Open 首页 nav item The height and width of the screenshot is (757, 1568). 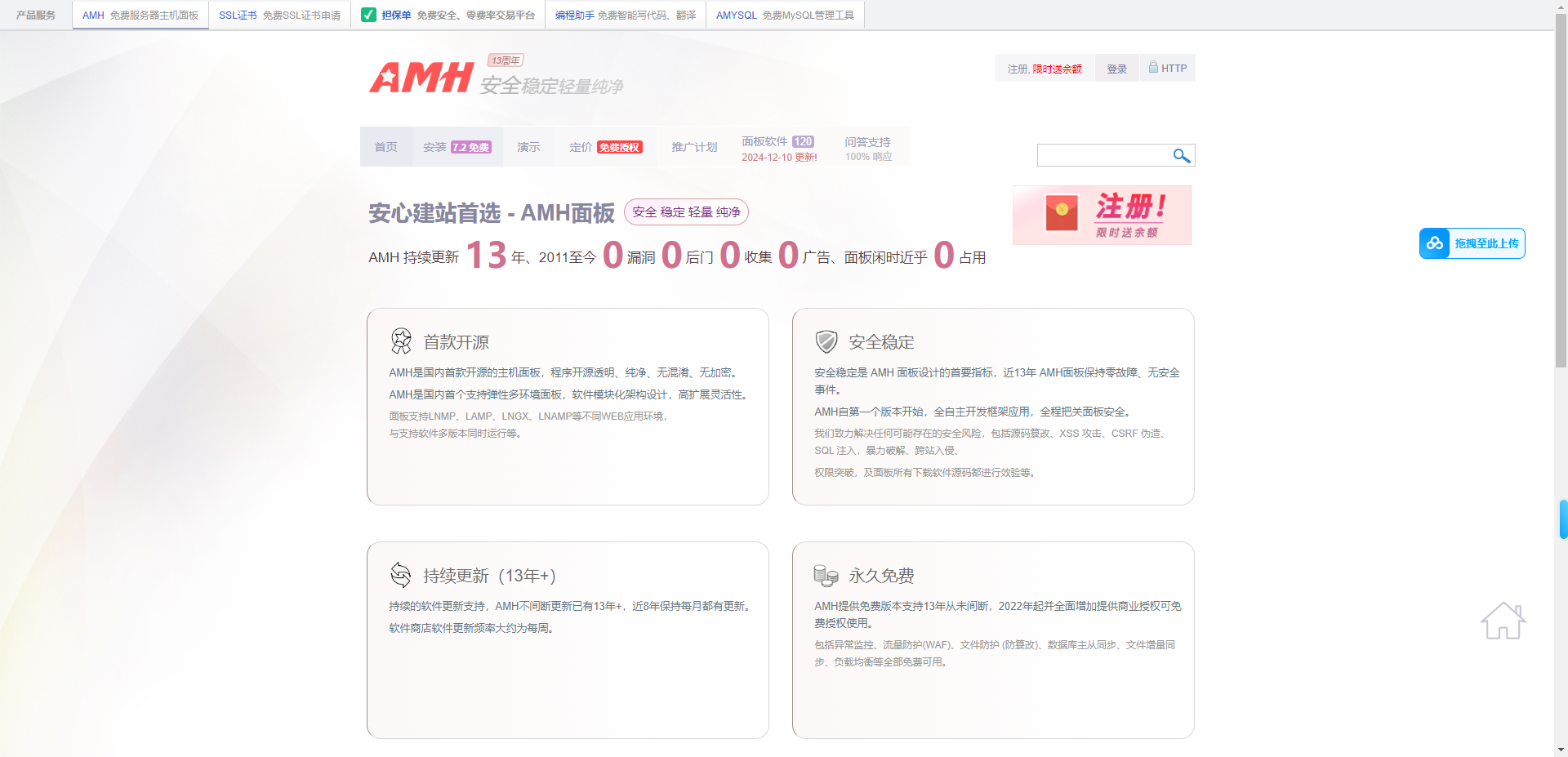click(x=385, y=147)
